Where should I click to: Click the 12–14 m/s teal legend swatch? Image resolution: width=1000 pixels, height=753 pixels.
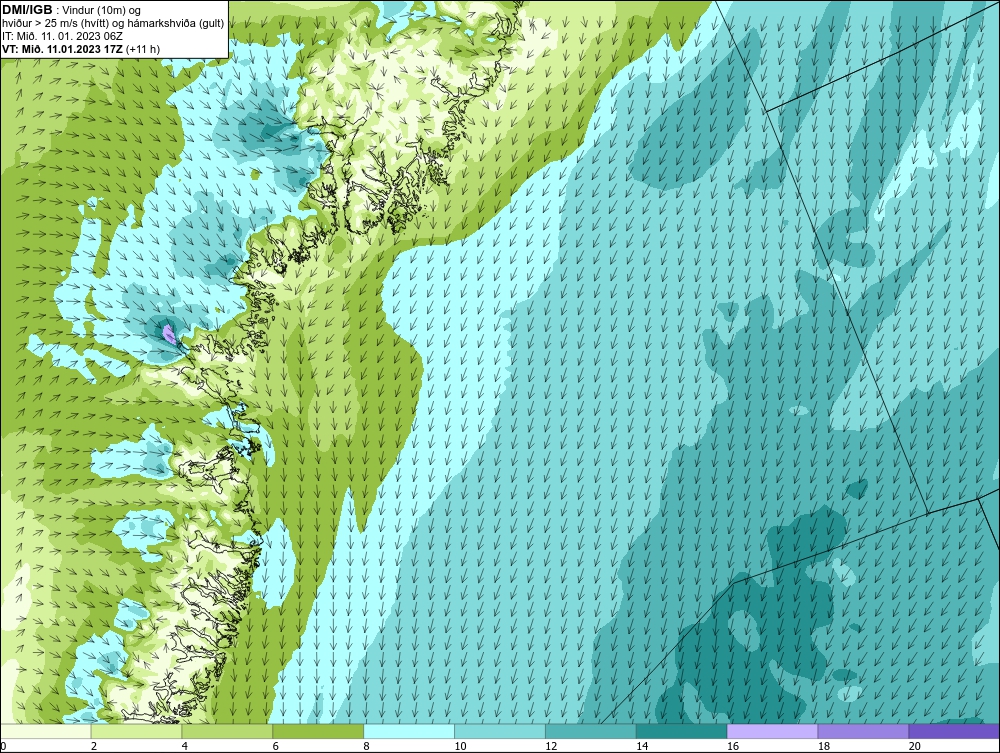[x=591, y=731]
